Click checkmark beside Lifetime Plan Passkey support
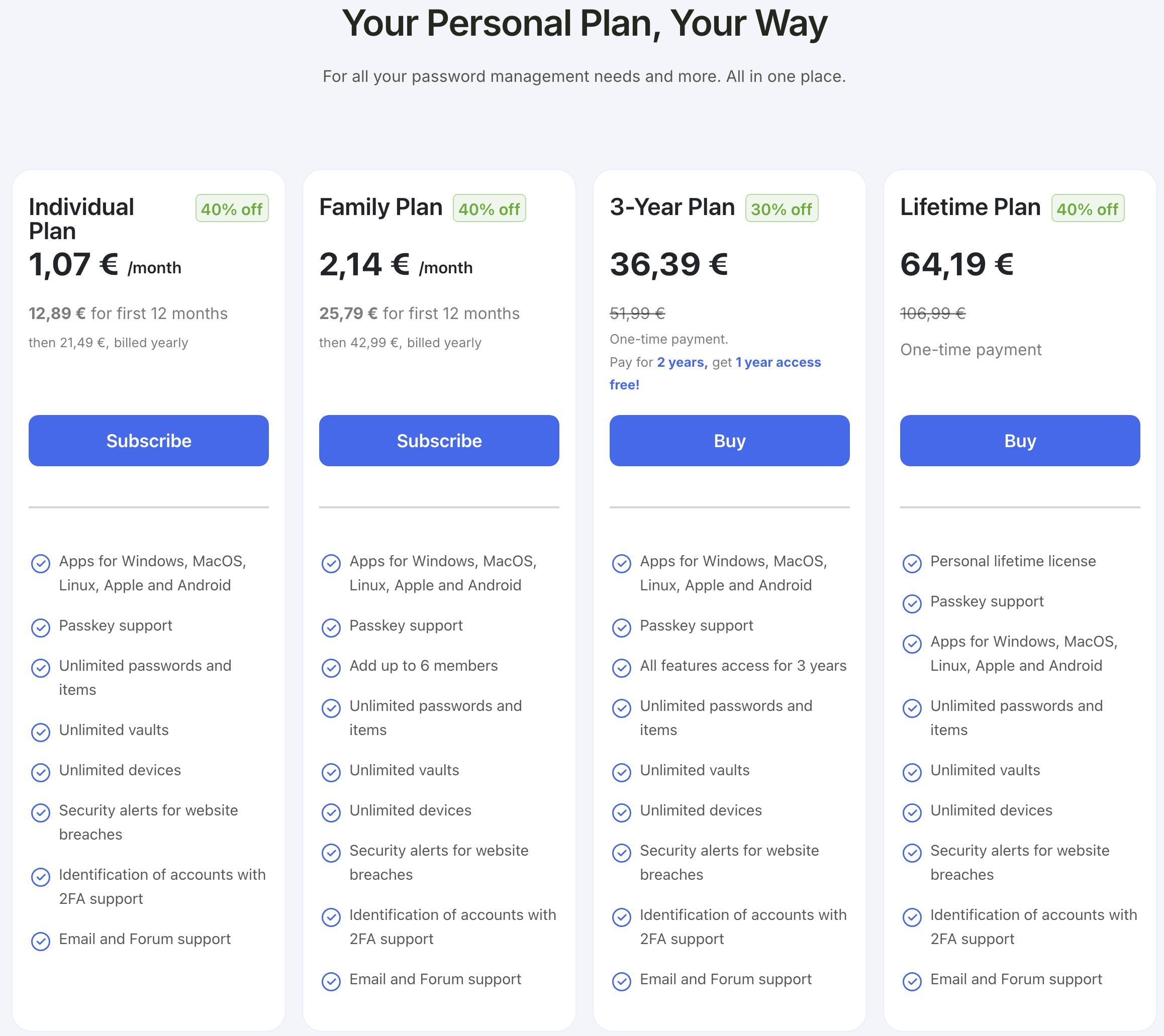The height and width of the screenshot is (1036, 1164). [x=912, y=603]
